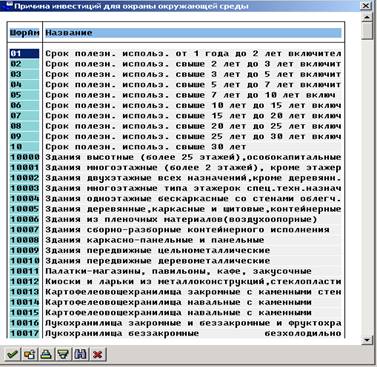377x367 pixels.
Task: Select code 10 row свыше 30 лет
Action: point(176,147)
